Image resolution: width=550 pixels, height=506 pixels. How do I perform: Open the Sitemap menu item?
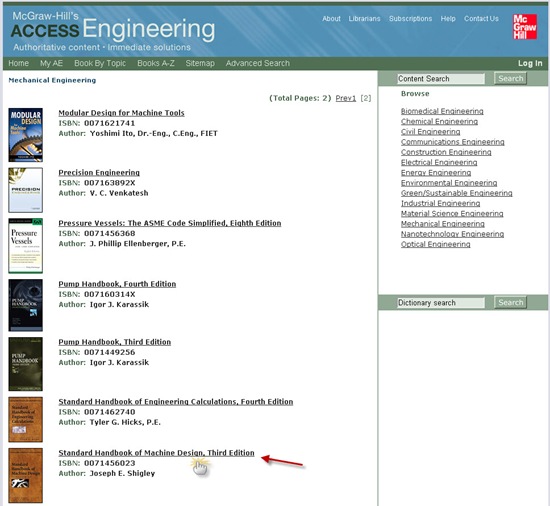pos(200,63)
